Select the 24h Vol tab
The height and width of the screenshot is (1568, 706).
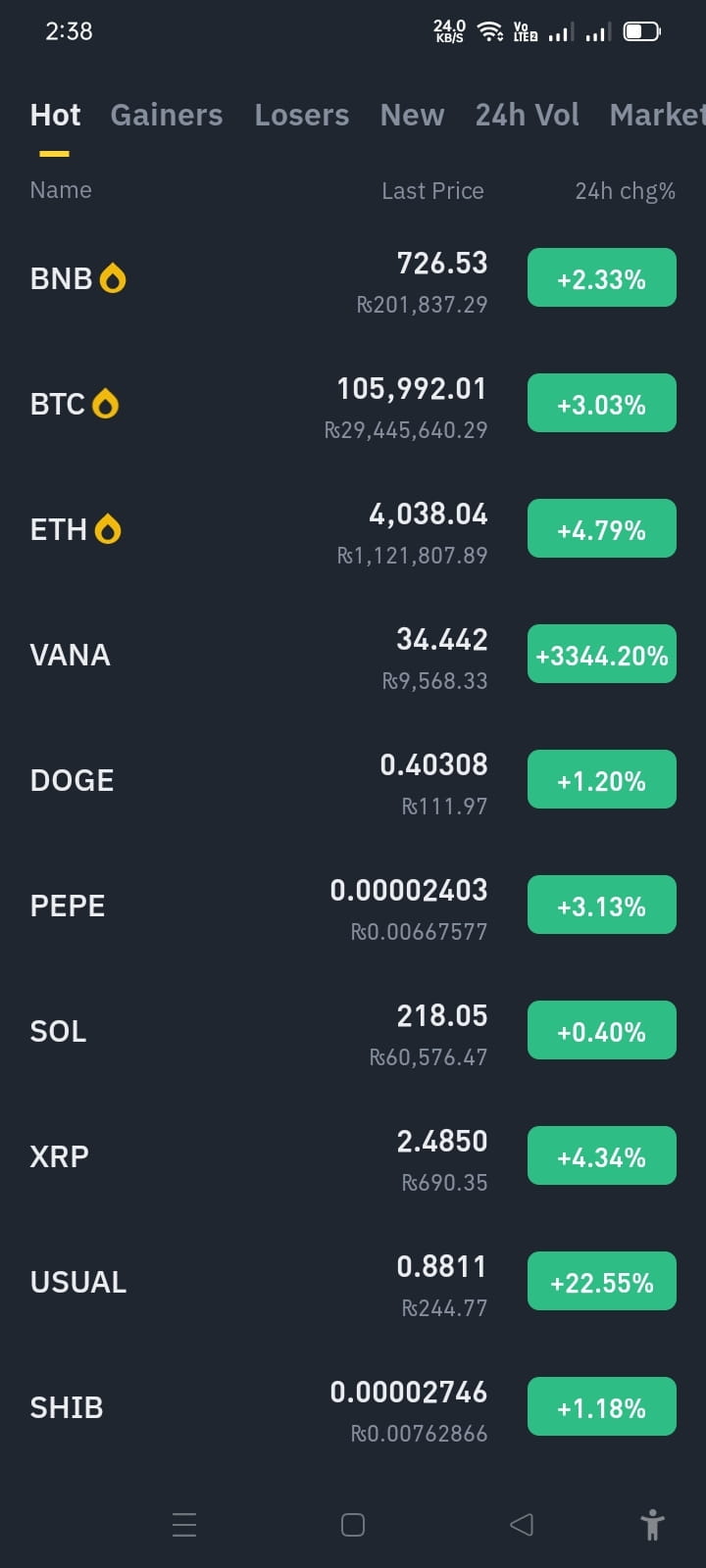coord(528,115)
